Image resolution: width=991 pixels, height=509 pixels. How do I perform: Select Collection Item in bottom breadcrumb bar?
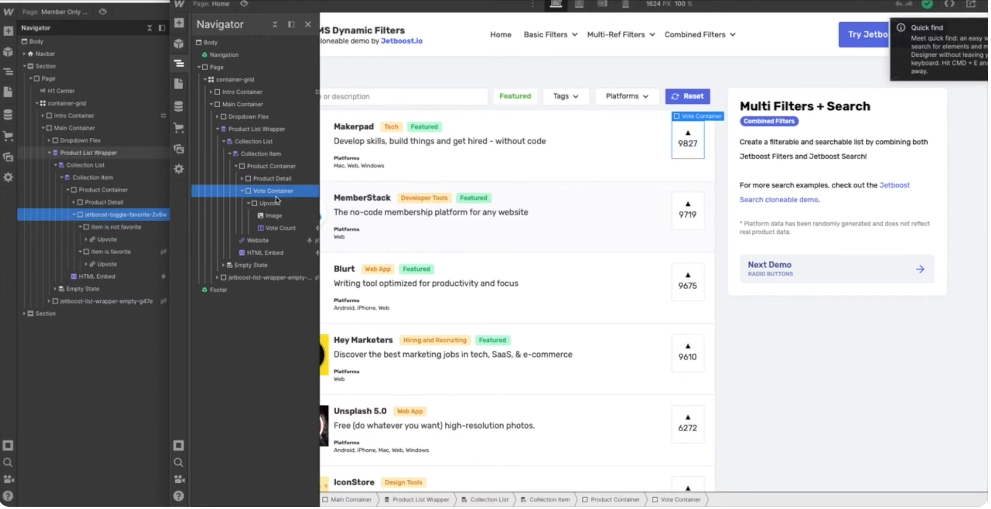pos(545,500)
